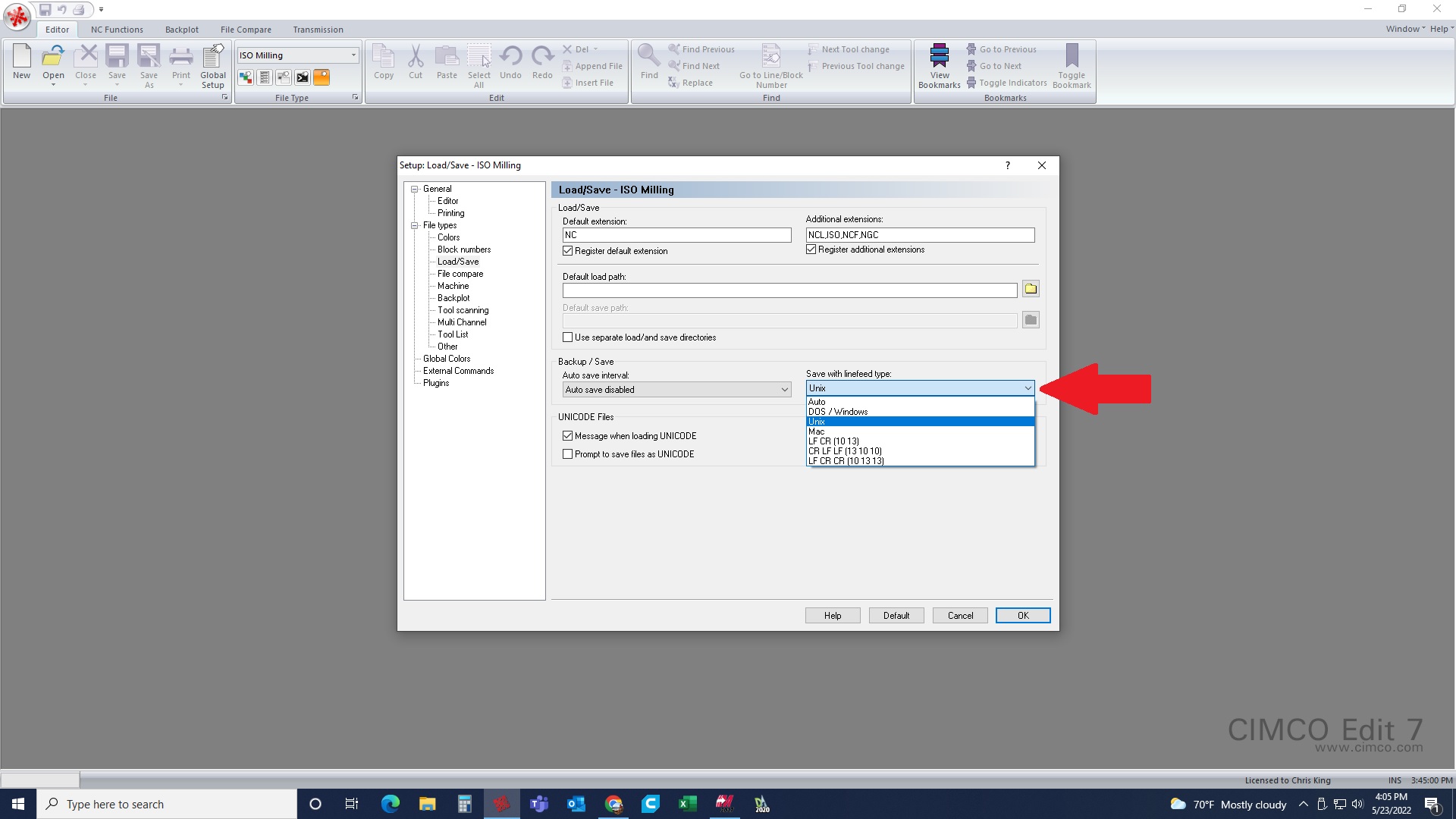Switch to the Transmission tab

click(x=318, y=30)
